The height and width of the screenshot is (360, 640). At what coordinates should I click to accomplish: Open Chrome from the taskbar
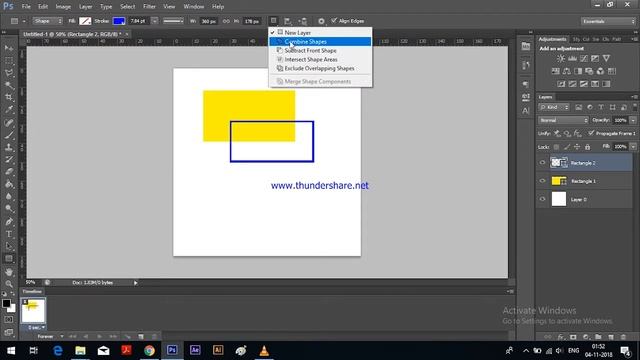point(149,350)
